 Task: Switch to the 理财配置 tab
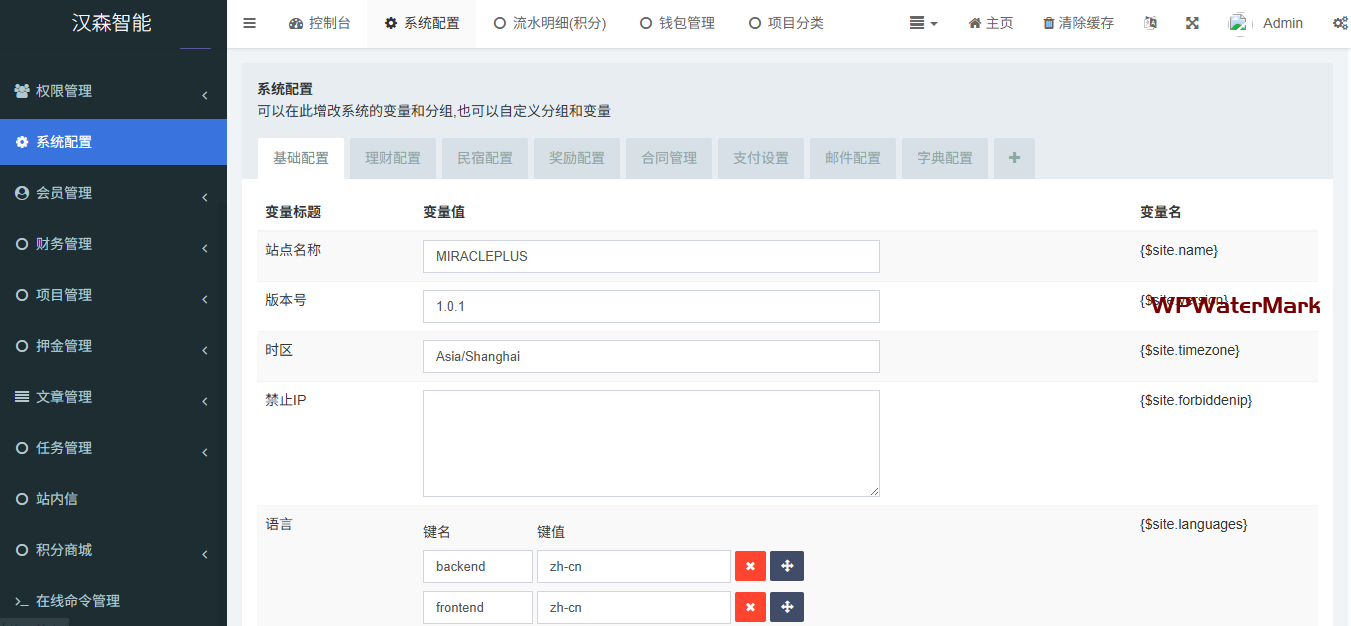point(393,158)
